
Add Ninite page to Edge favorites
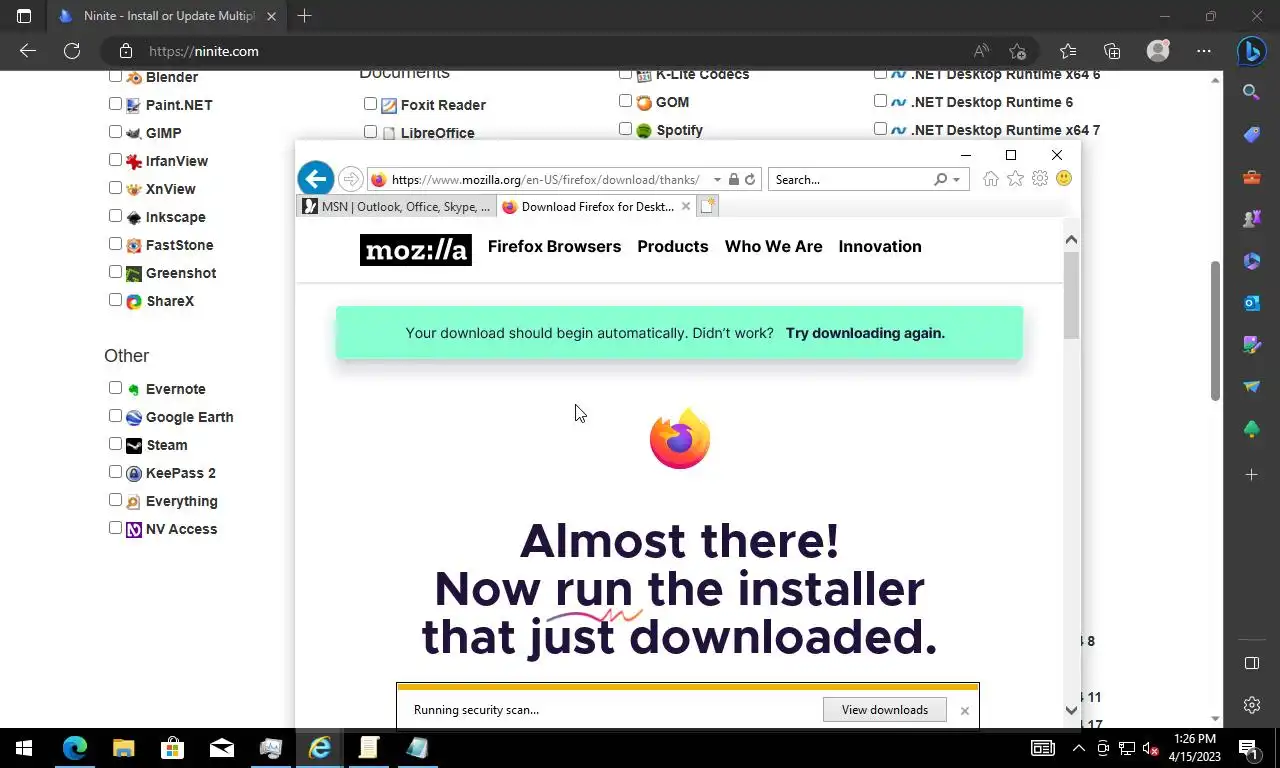tap(1018, 51)
